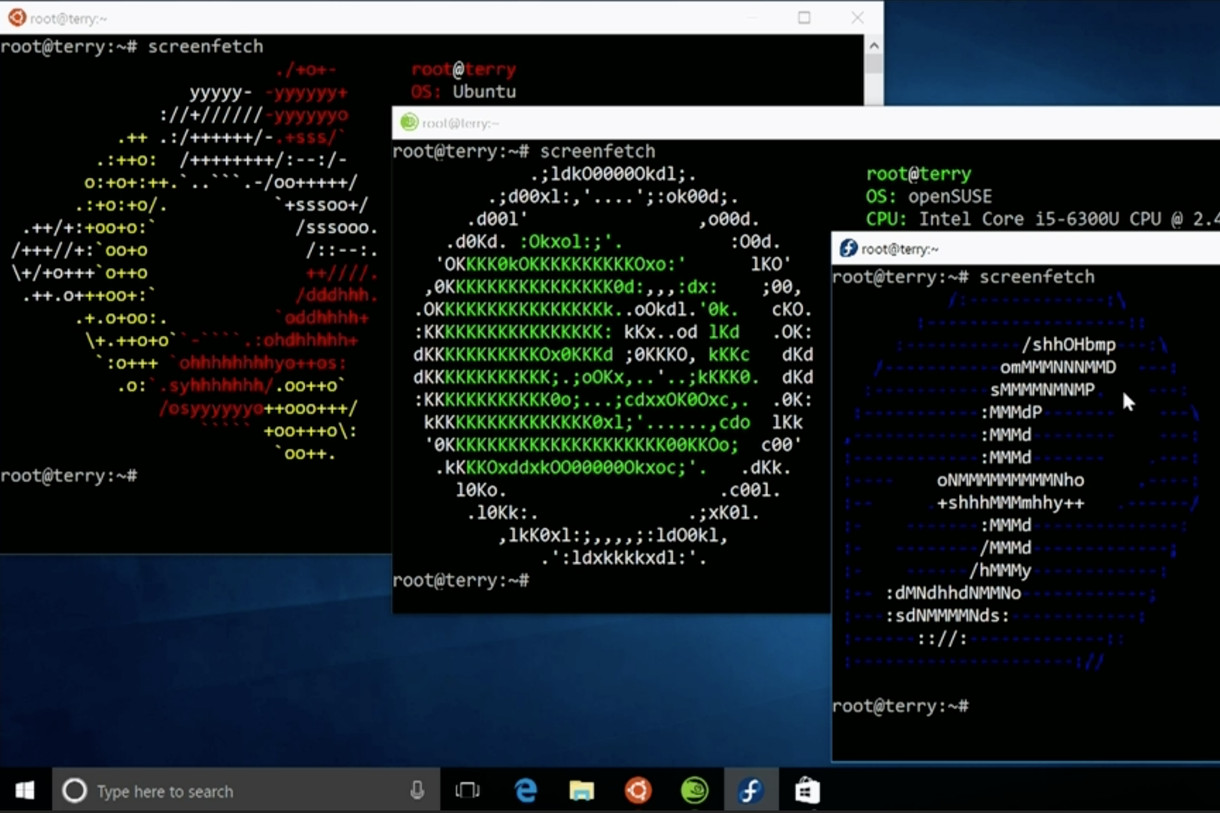Click the Ubuntu terminal's scroll-up arrow
Viewport: 1220px width, 813px height.
coord(873,46)
